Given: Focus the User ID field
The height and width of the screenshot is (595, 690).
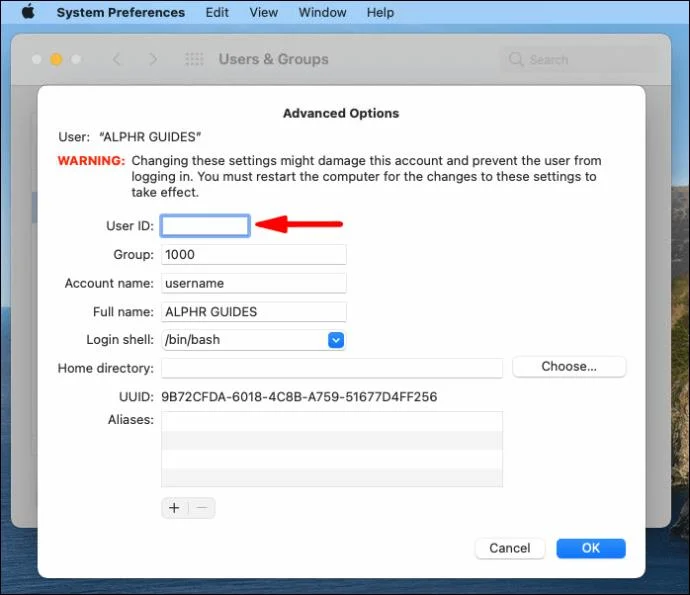Looking at the screenshot, I should tap(205, 226).
